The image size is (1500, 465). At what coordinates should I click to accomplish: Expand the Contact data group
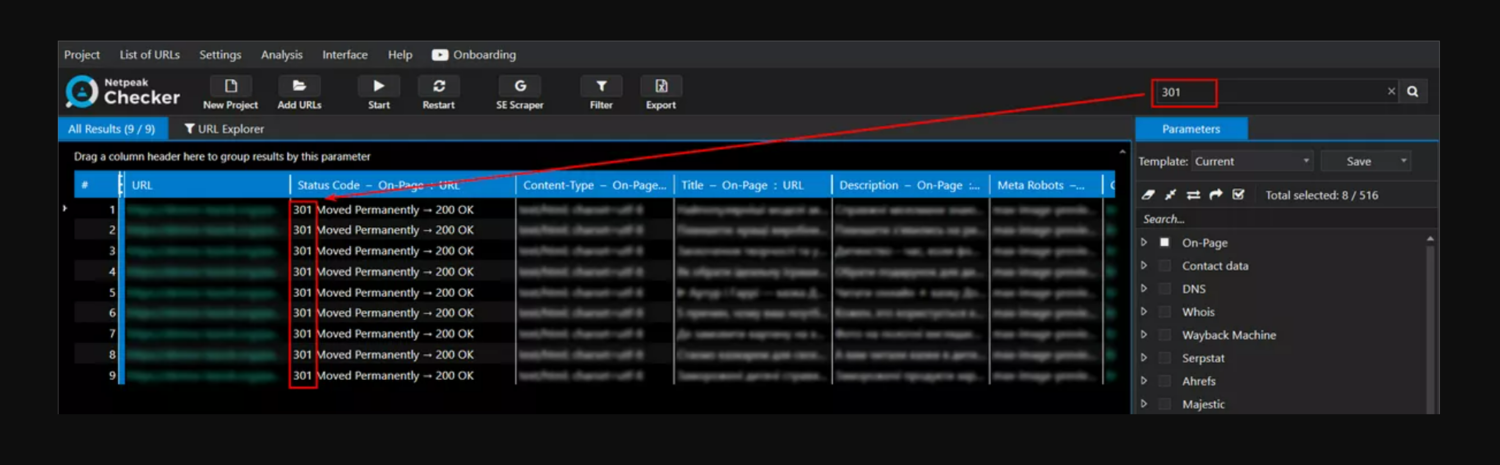point(1144,265)
